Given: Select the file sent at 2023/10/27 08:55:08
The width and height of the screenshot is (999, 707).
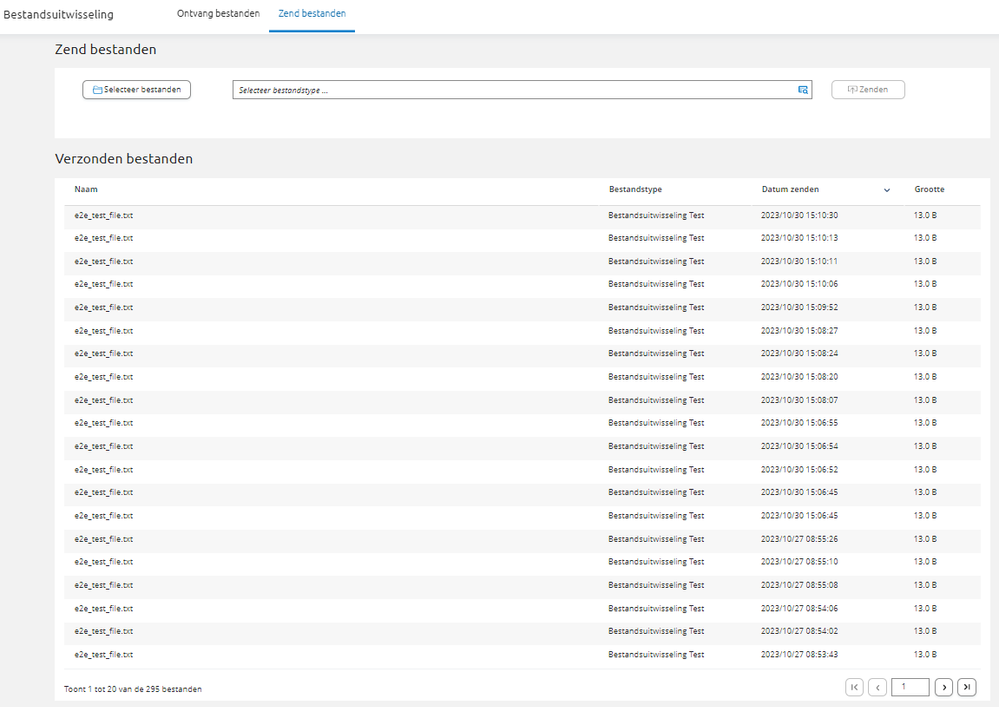Looking at the screenshot, I should [522, 585].
